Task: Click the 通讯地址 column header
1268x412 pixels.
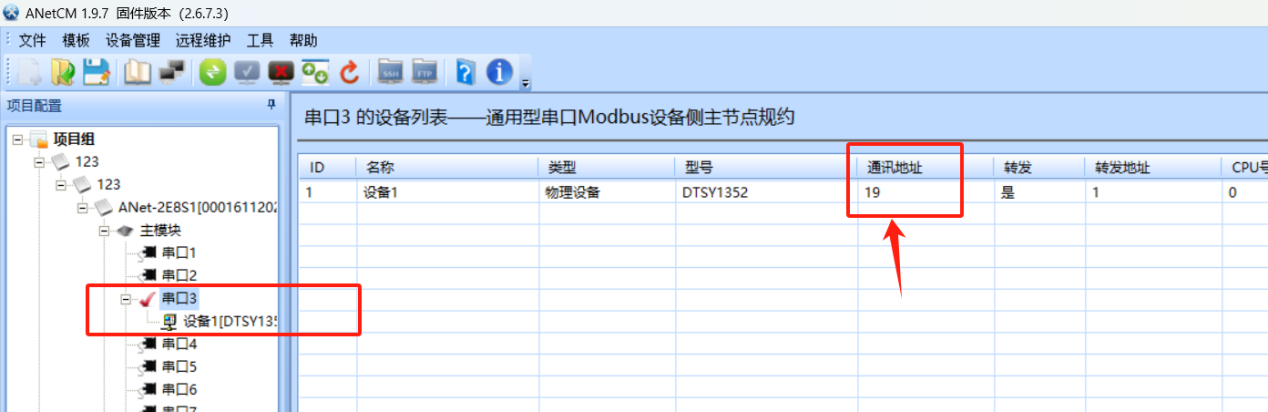Action: [x=895, y=167]
